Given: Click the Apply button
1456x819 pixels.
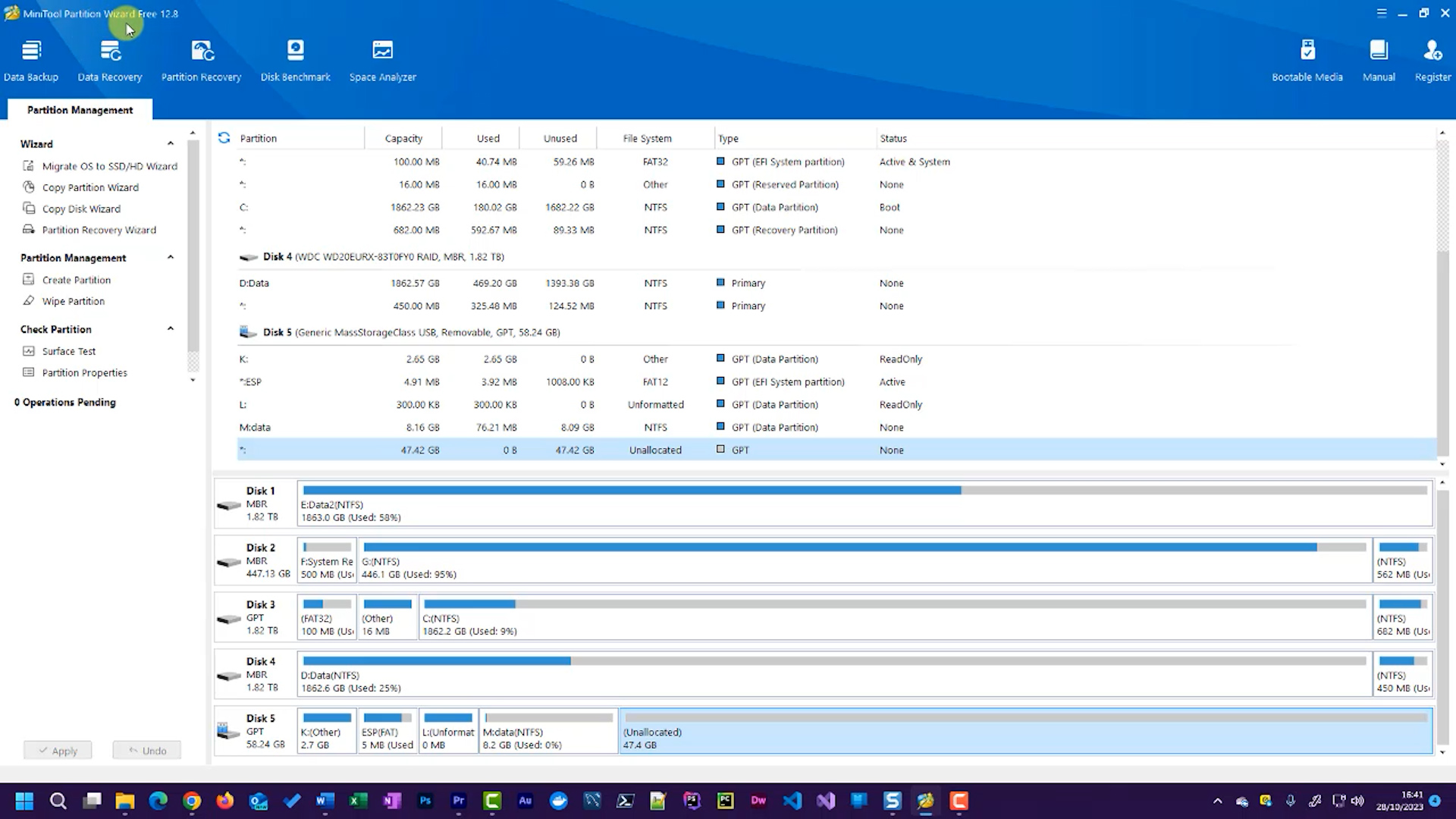Looking at the screenshot, I should pos(58,750).
